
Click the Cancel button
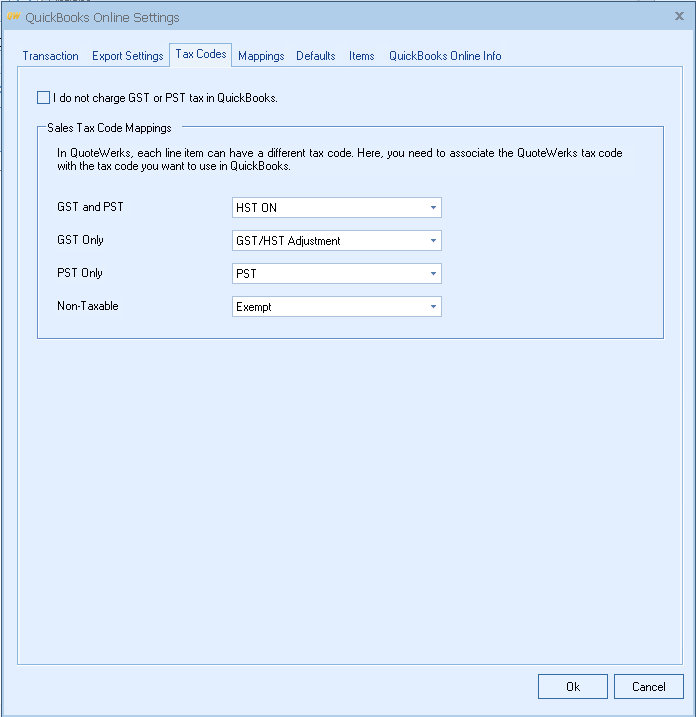click(x=649, y=686)
